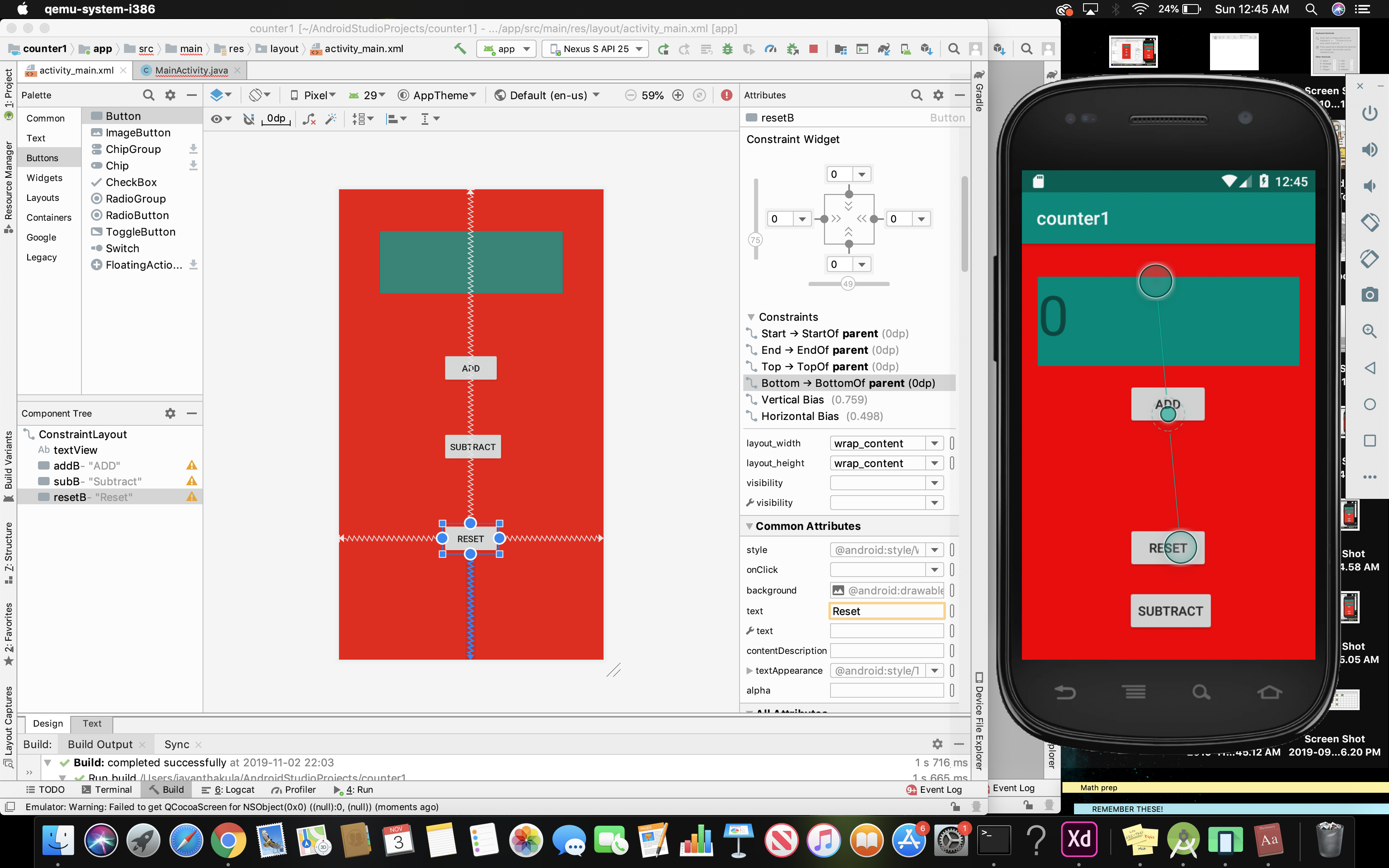1389x868 pixels.
Task: Toggle autoconnect to parent magnet icon
Action: [248, 119]
